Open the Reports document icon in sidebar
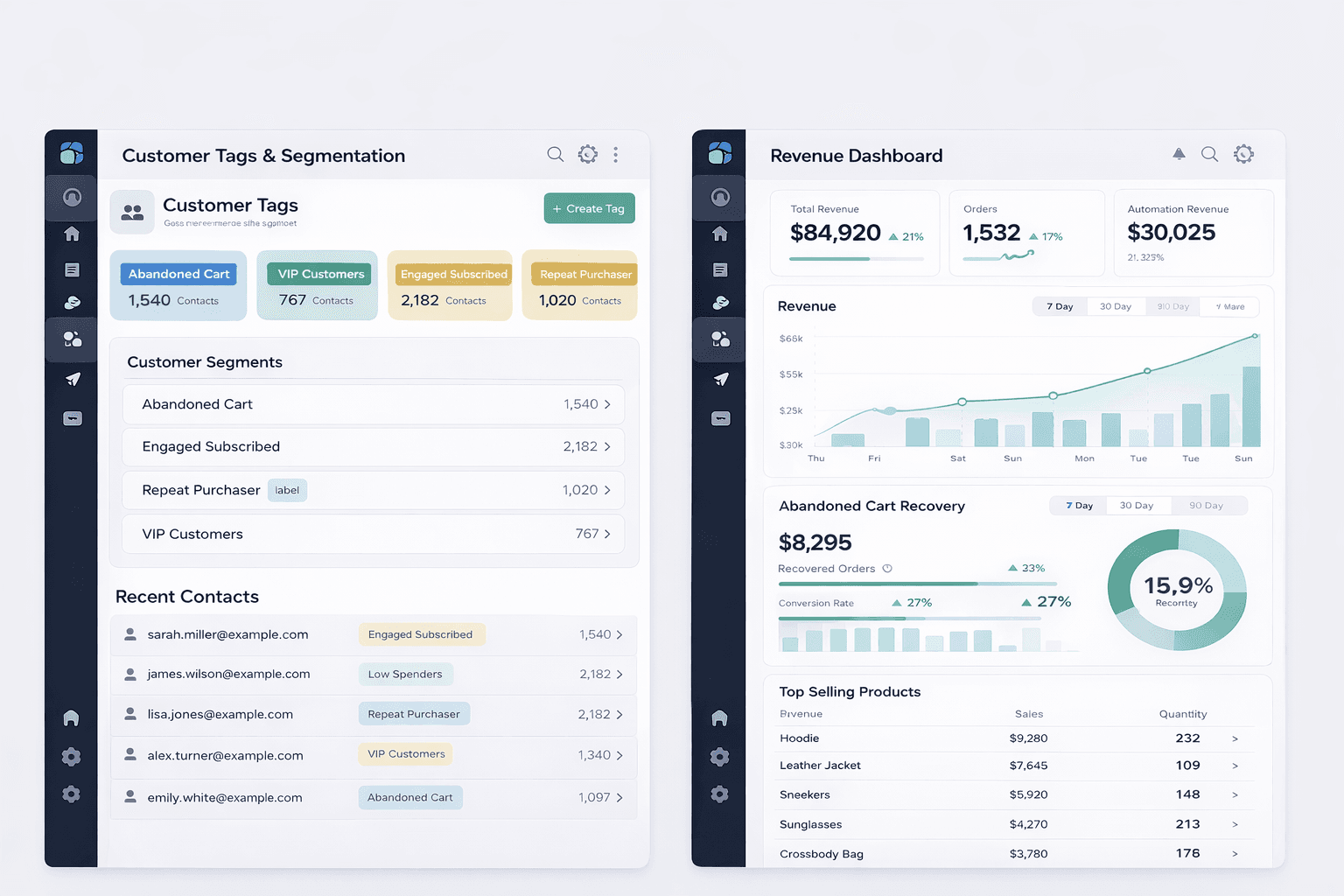Viewport: 1344px width, 896px height. click(x=71, y=269)
